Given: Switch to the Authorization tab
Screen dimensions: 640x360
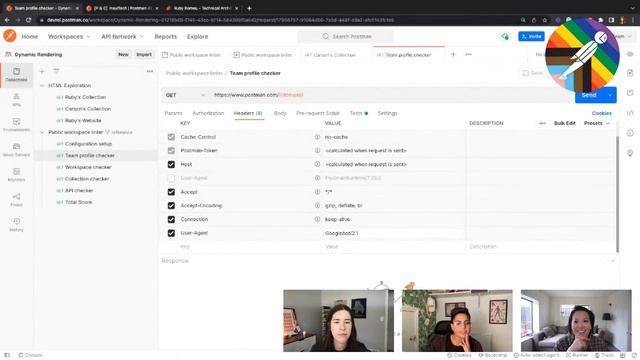Looking at the screenshot, I should (x=208, y=113).
